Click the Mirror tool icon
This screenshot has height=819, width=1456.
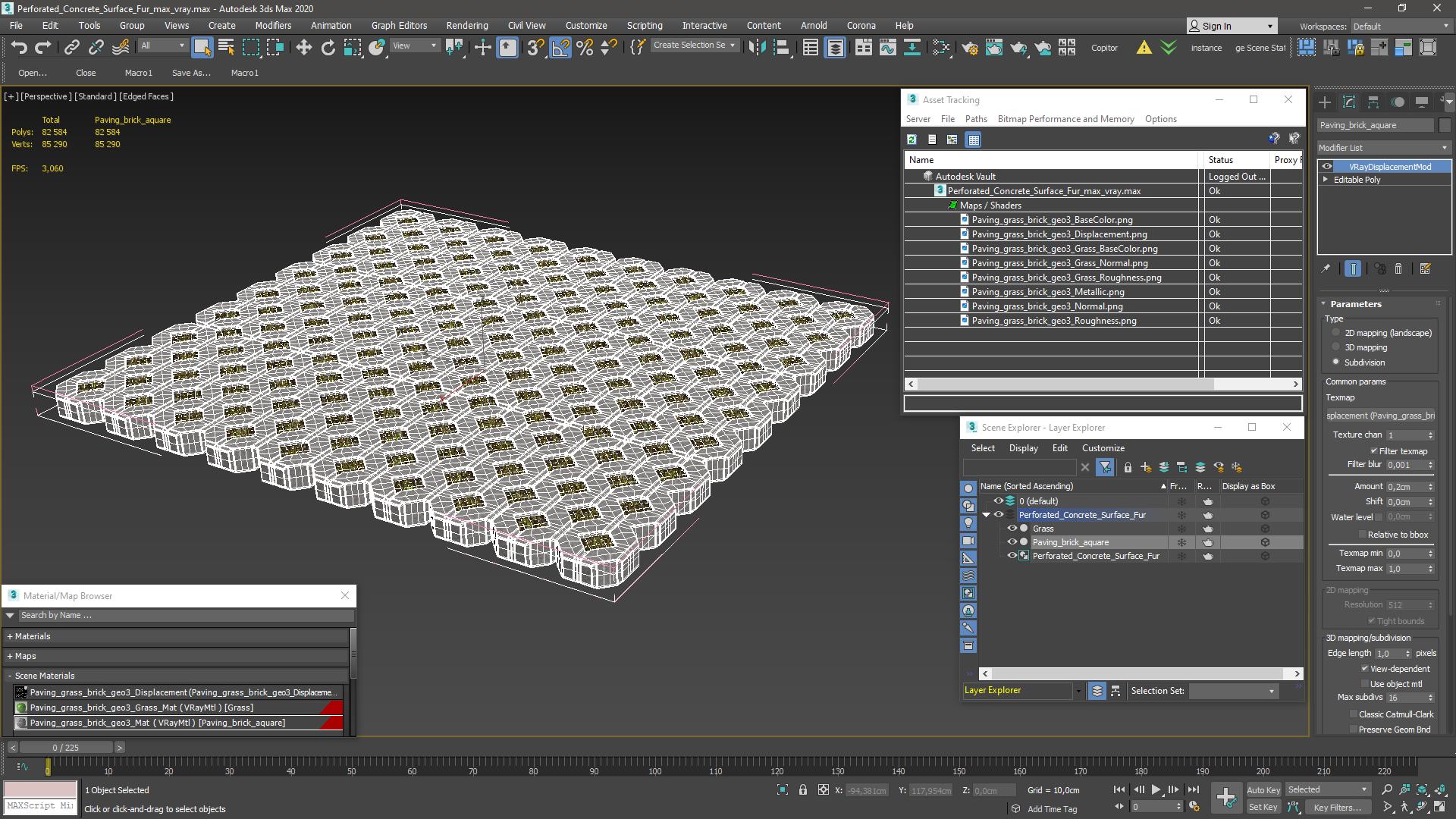point(757,47)
